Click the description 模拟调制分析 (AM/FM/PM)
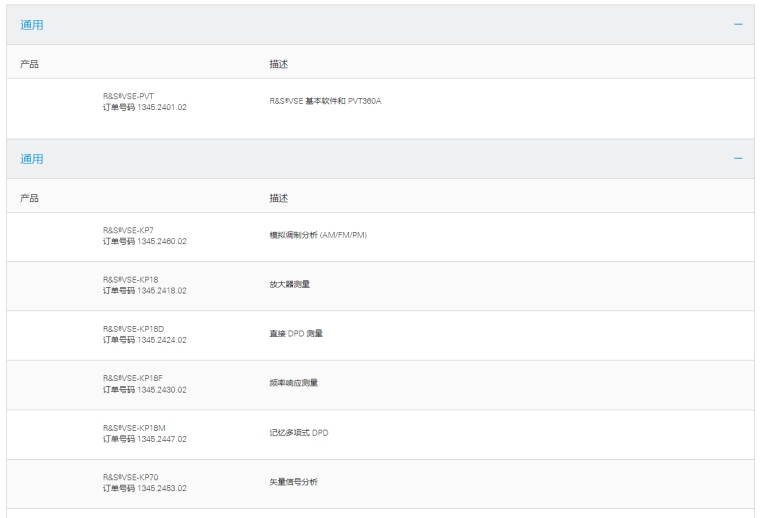Image resolution: width=760 pixels, height=518 pixels. [x=318, y=235]
